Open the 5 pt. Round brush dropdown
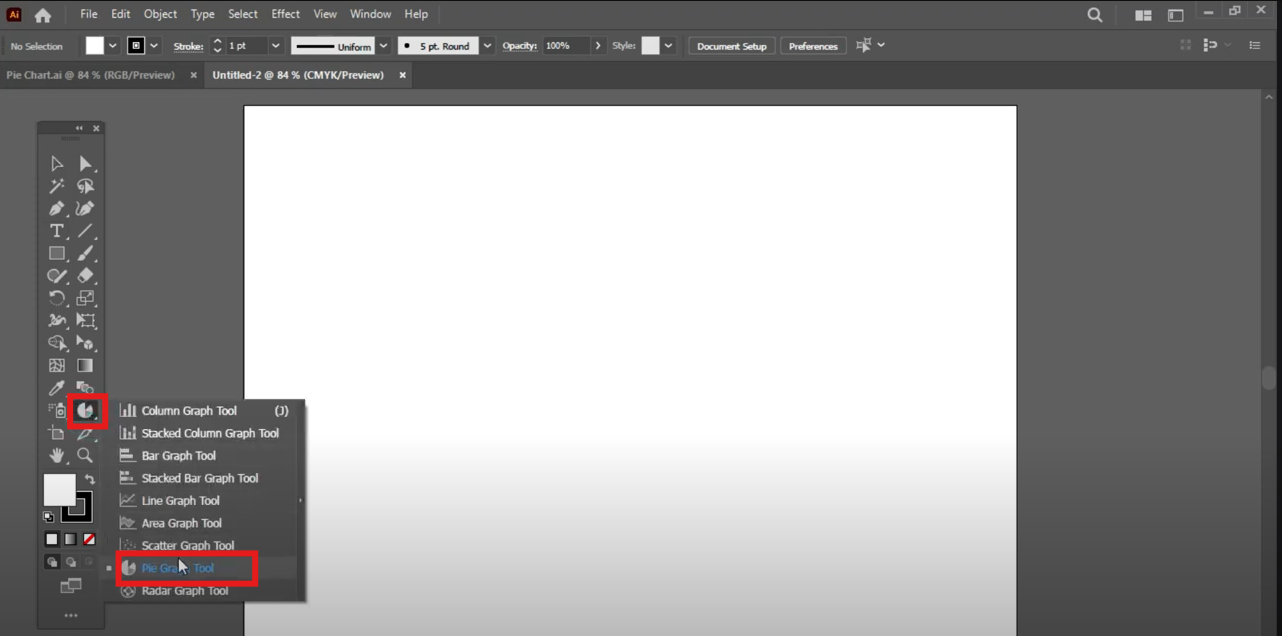Screen dimensions: 1282x636 (x=487, y=46)
